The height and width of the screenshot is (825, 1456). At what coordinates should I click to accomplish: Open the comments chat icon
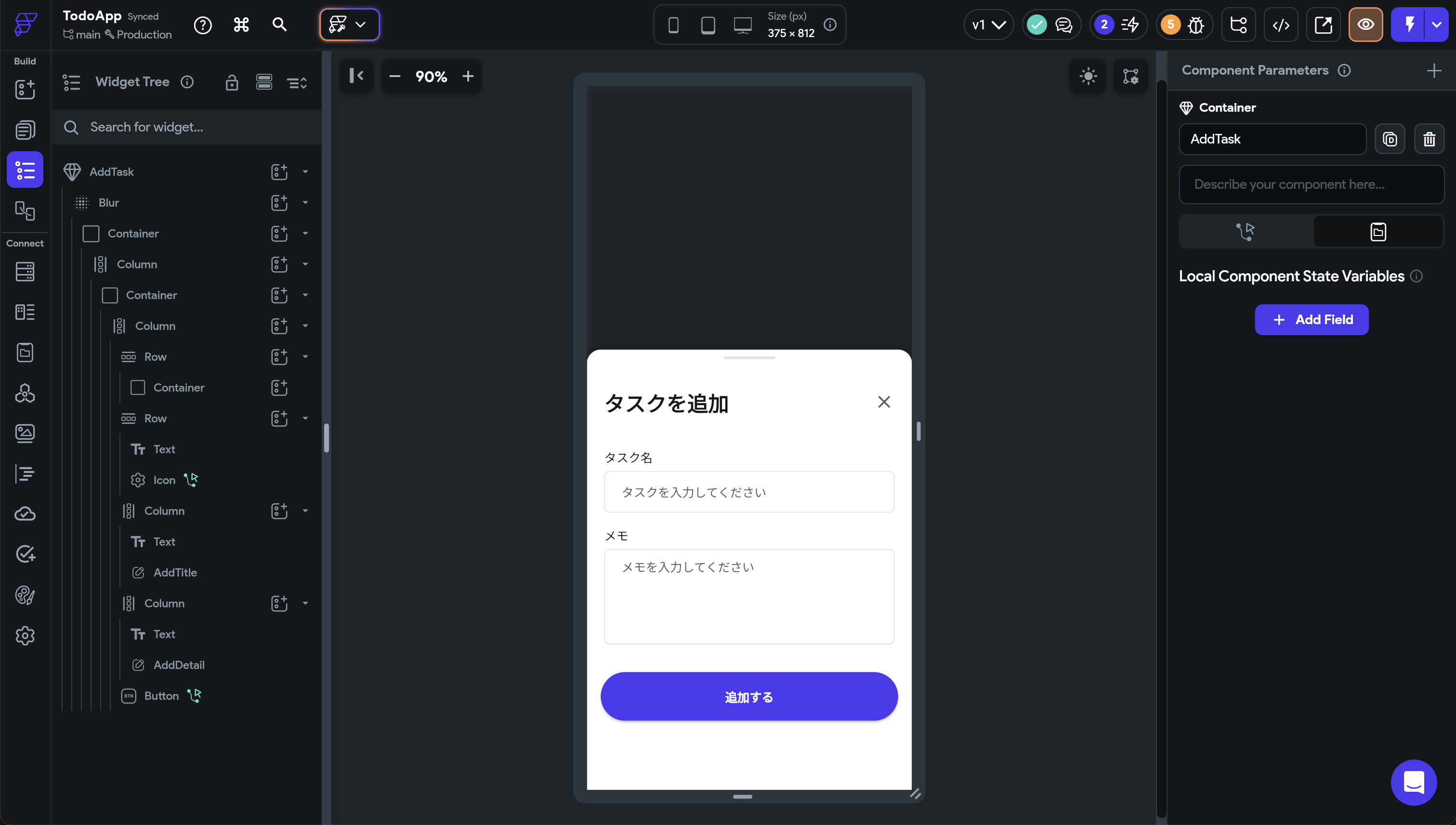point(1063,25)
